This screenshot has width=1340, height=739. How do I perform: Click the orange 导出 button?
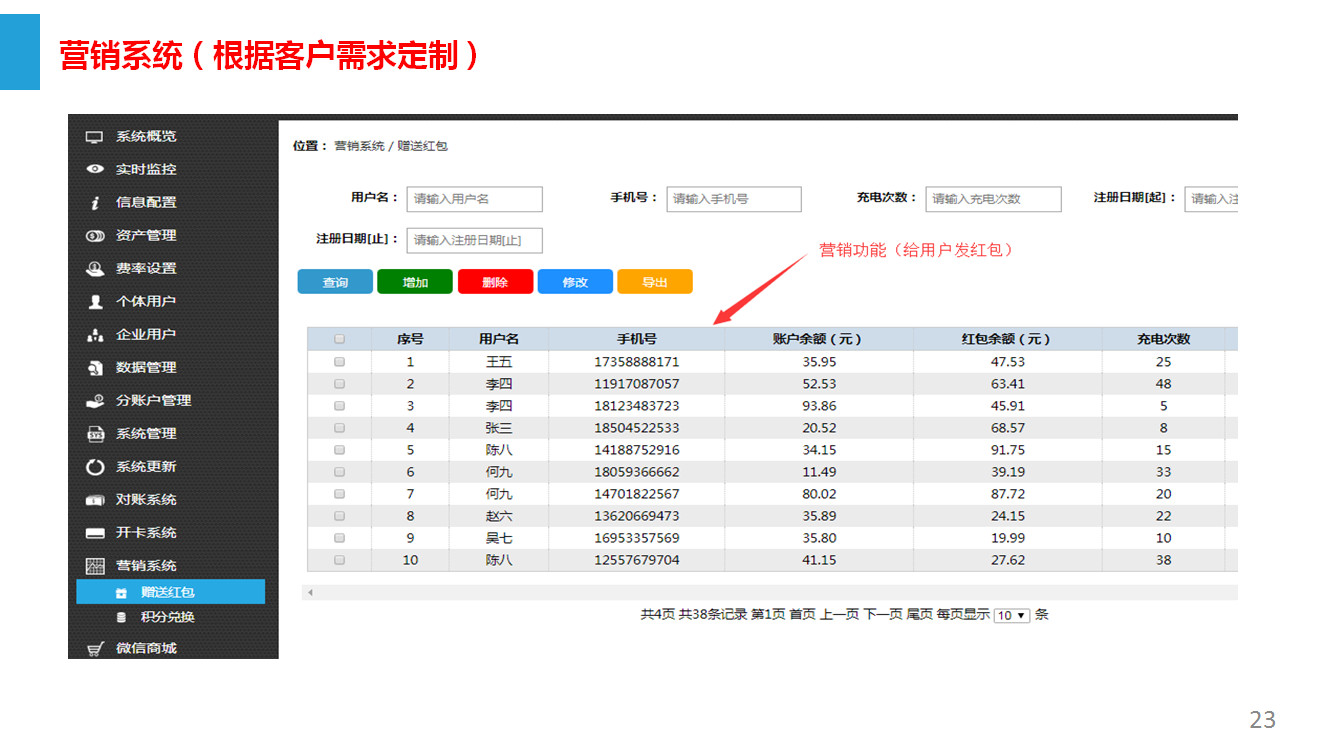click(x=655, y=282)
